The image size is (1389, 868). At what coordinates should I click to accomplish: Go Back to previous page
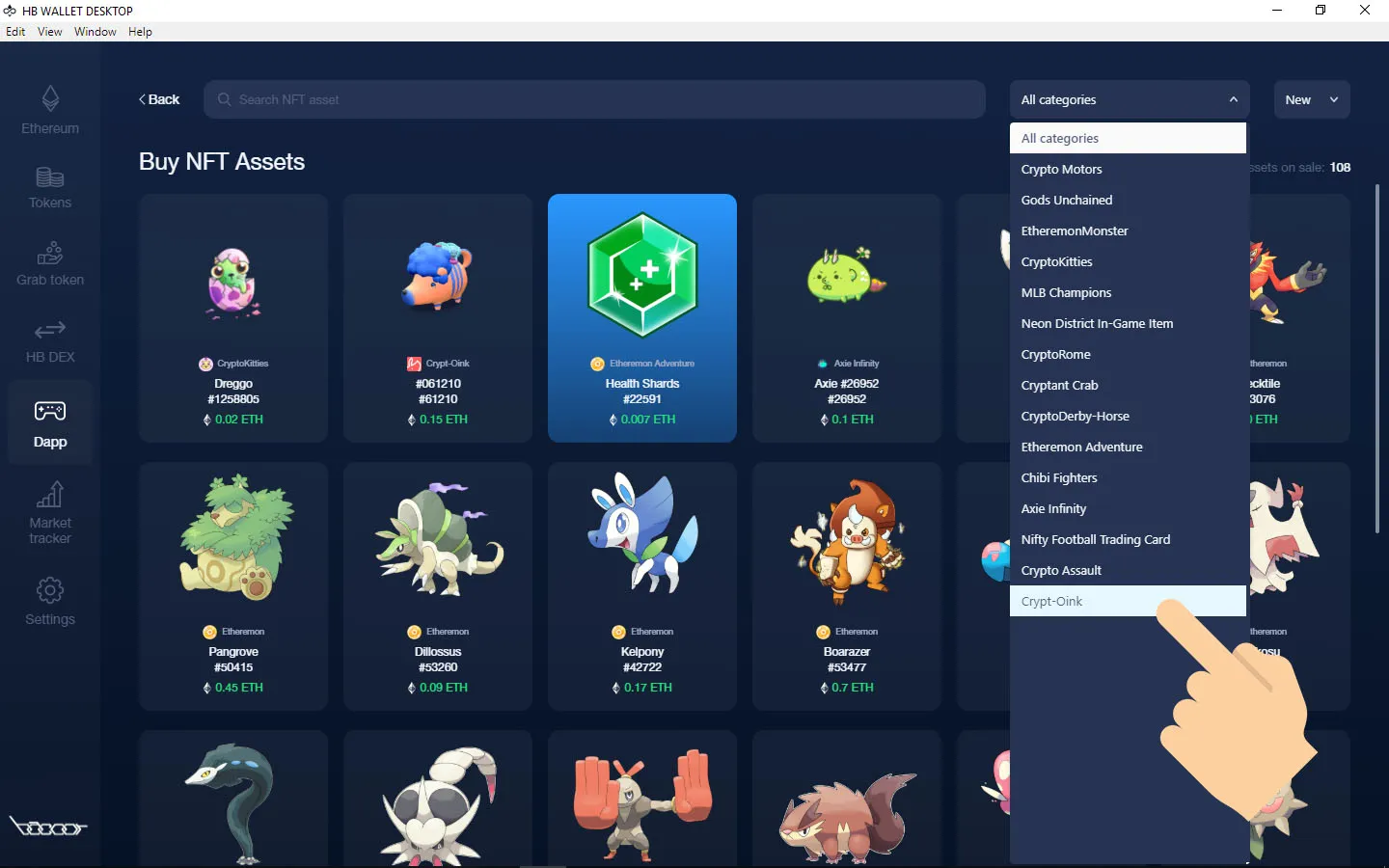159,99
